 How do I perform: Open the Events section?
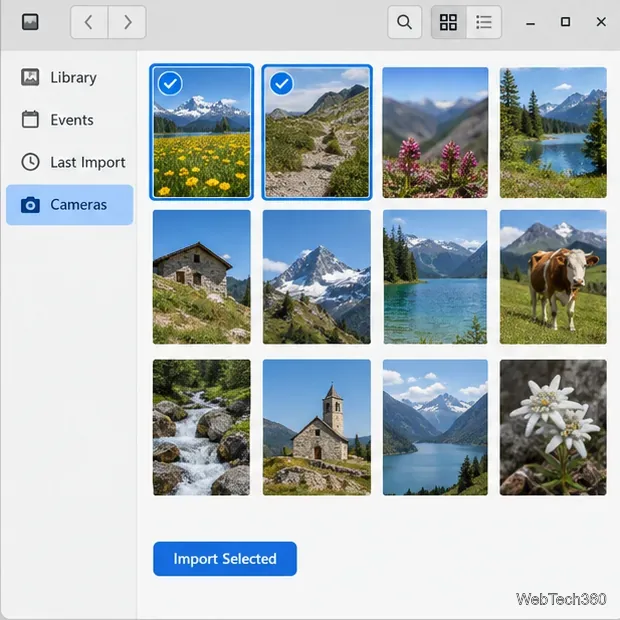[70, 120]
